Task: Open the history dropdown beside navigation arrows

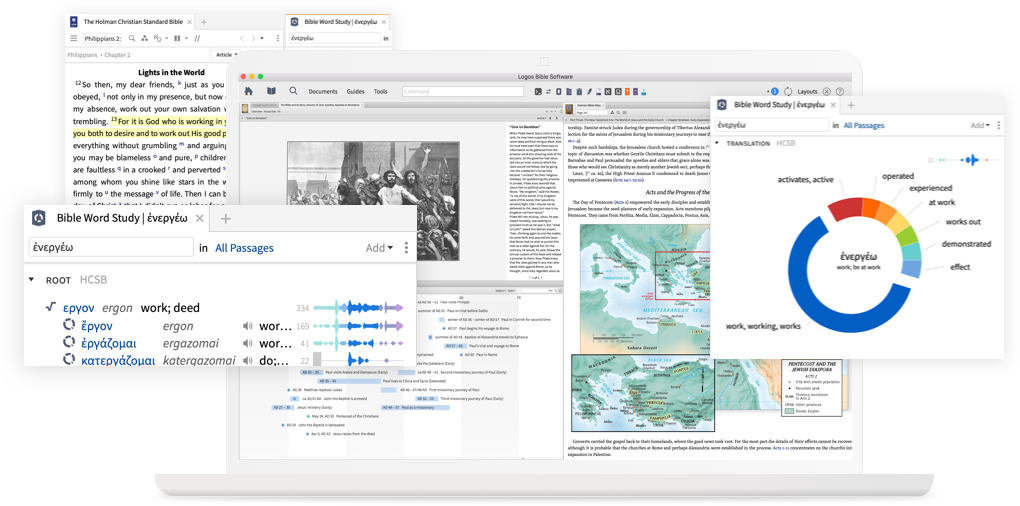Action: click(x=262, y=38)
